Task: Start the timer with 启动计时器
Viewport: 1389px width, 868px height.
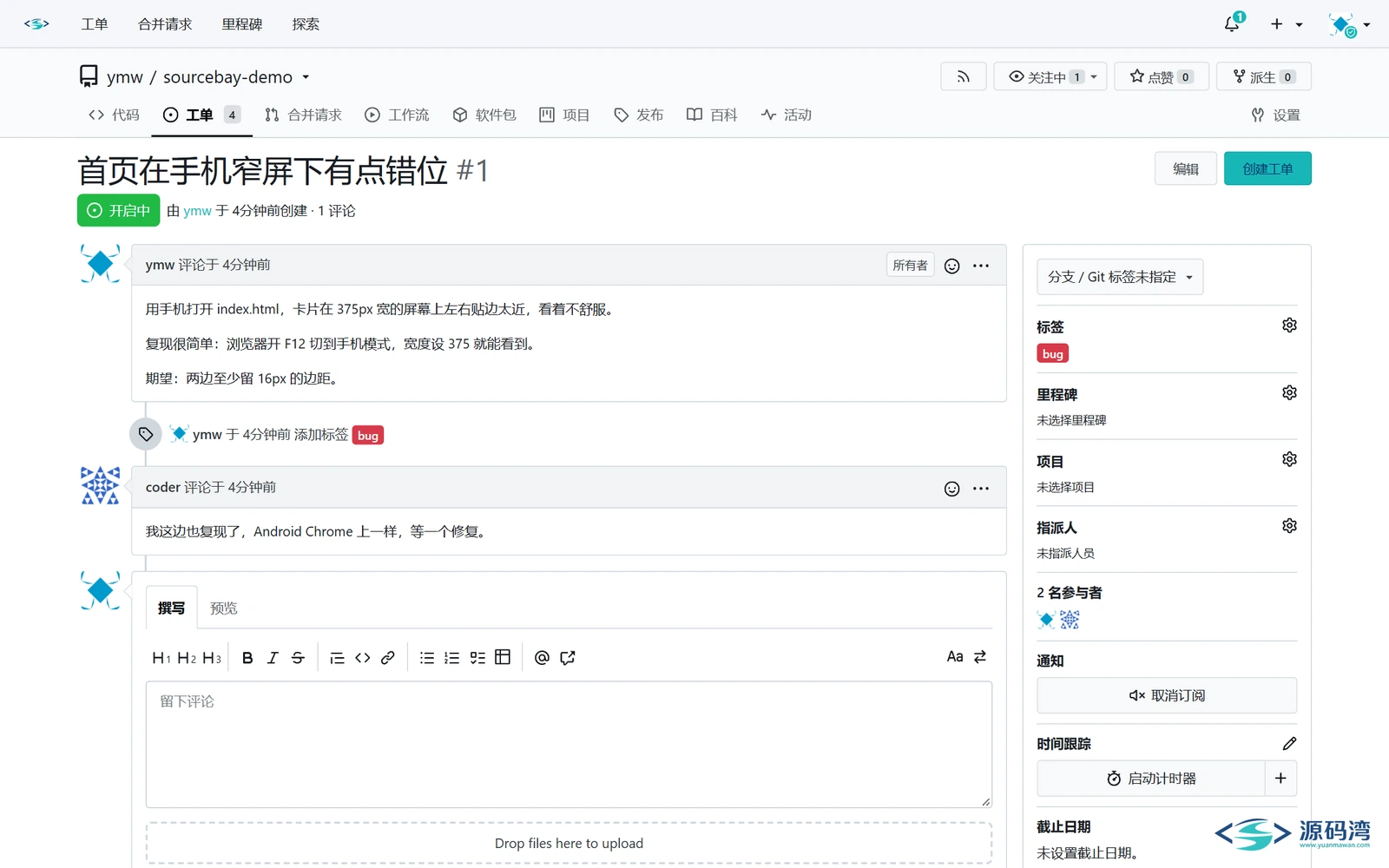Action: pos(1151,779)
